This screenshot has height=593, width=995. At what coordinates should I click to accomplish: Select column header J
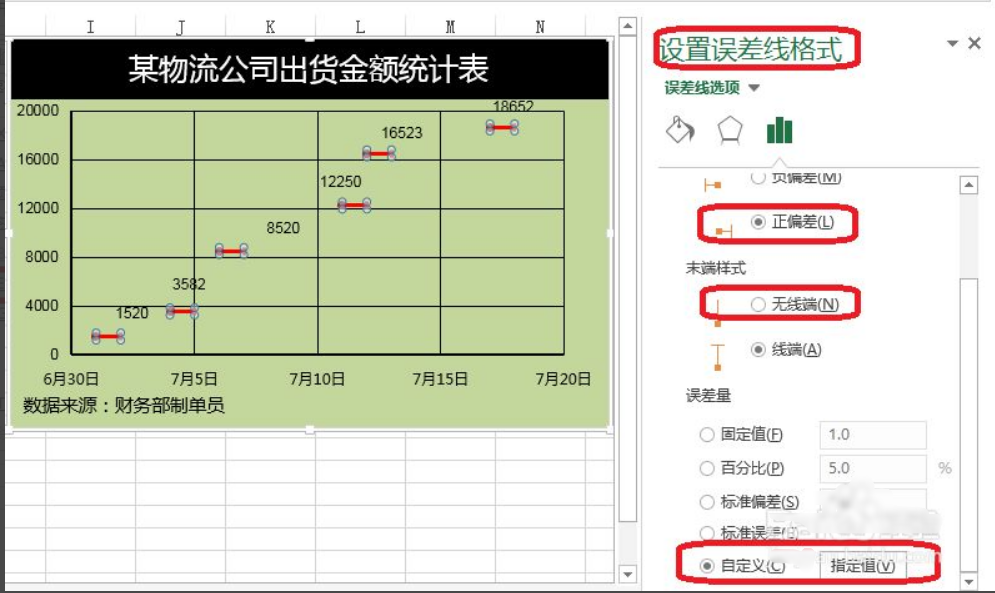180,27
